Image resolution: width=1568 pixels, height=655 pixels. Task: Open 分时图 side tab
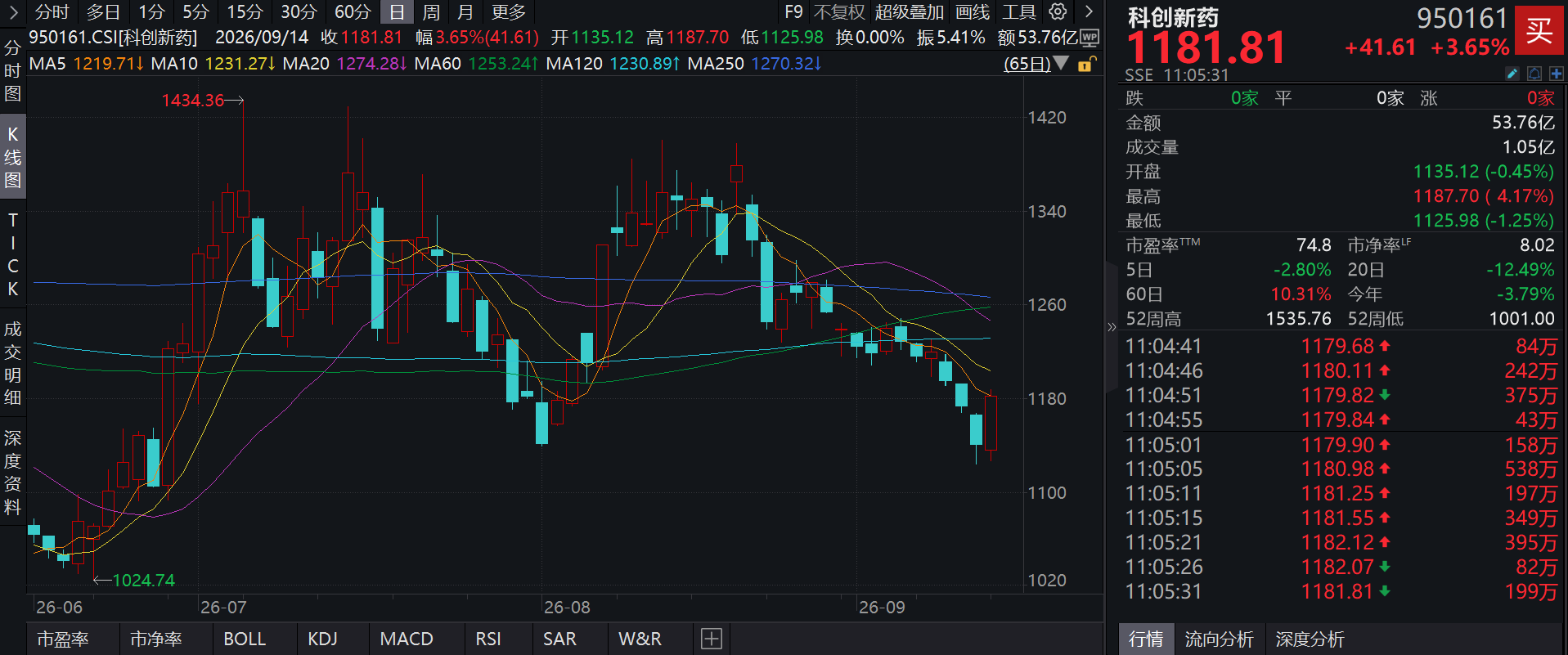[13, 70]
